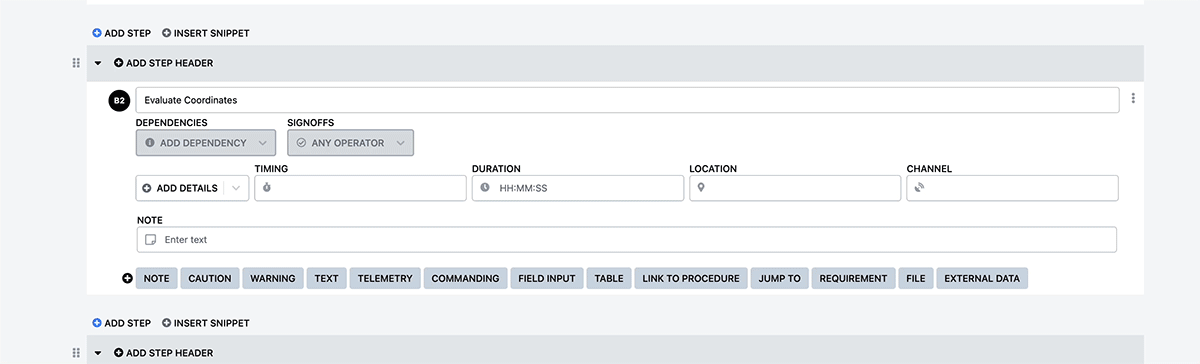Expand the Add Details dropdown

pos(192,188)
